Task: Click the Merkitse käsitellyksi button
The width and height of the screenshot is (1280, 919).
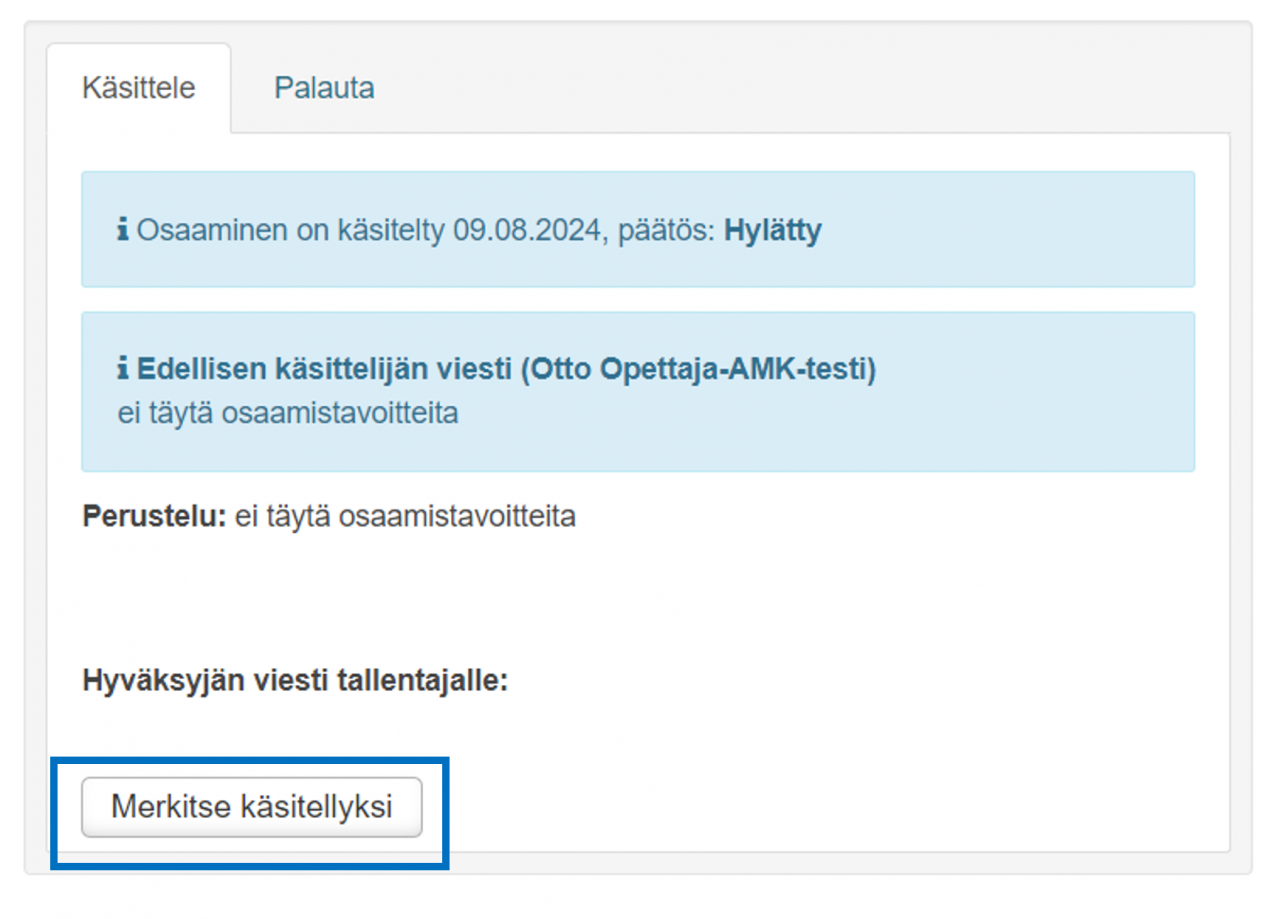Action: click(x=252, y=807)
